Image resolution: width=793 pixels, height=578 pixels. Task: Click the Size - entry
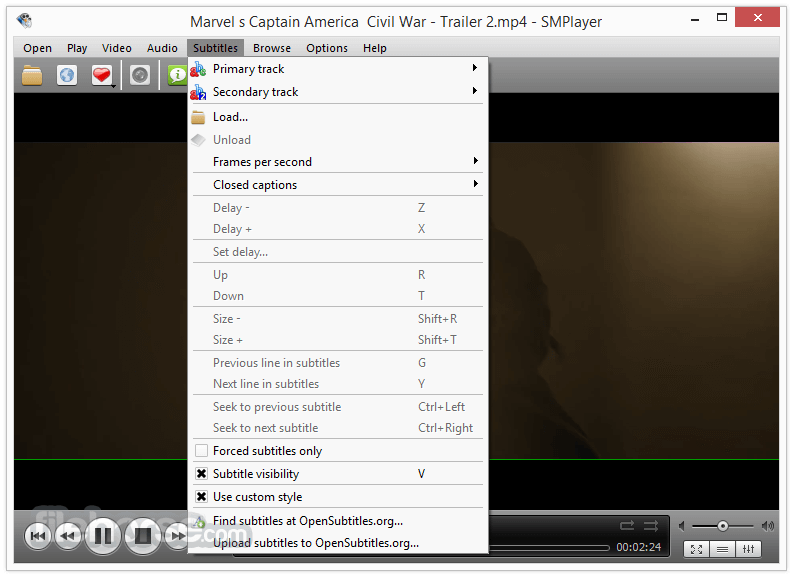click(x=337, y=319)
